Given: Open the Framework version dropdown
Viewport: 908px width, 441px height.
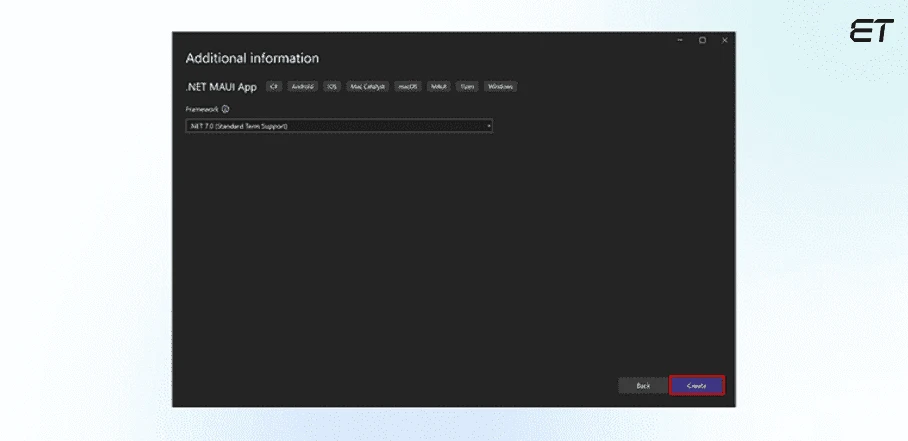Looking at the screenshot, I should pos(339,126).
